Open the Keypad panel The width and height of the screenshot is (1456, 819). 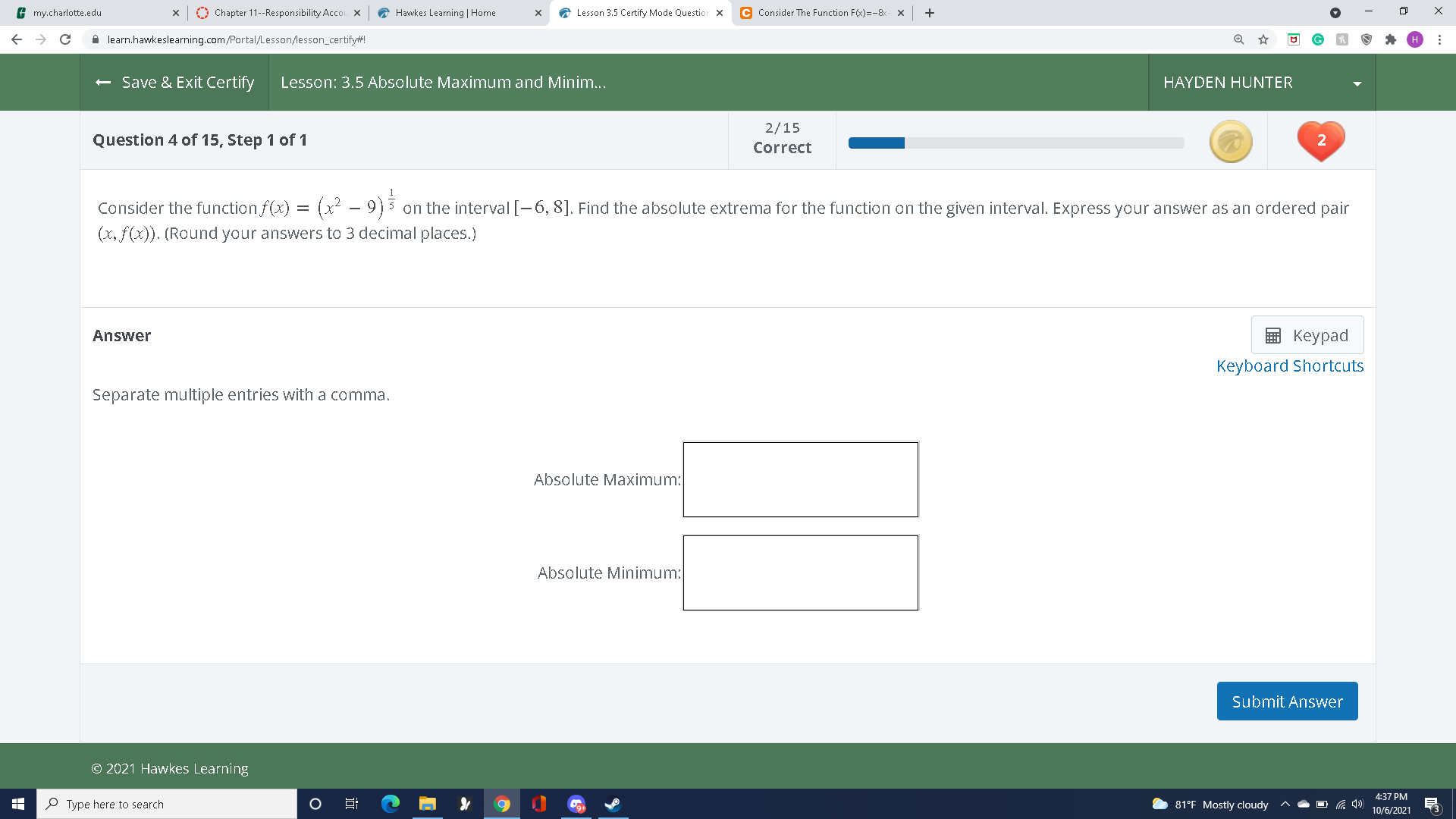[x=1307, y=334]
